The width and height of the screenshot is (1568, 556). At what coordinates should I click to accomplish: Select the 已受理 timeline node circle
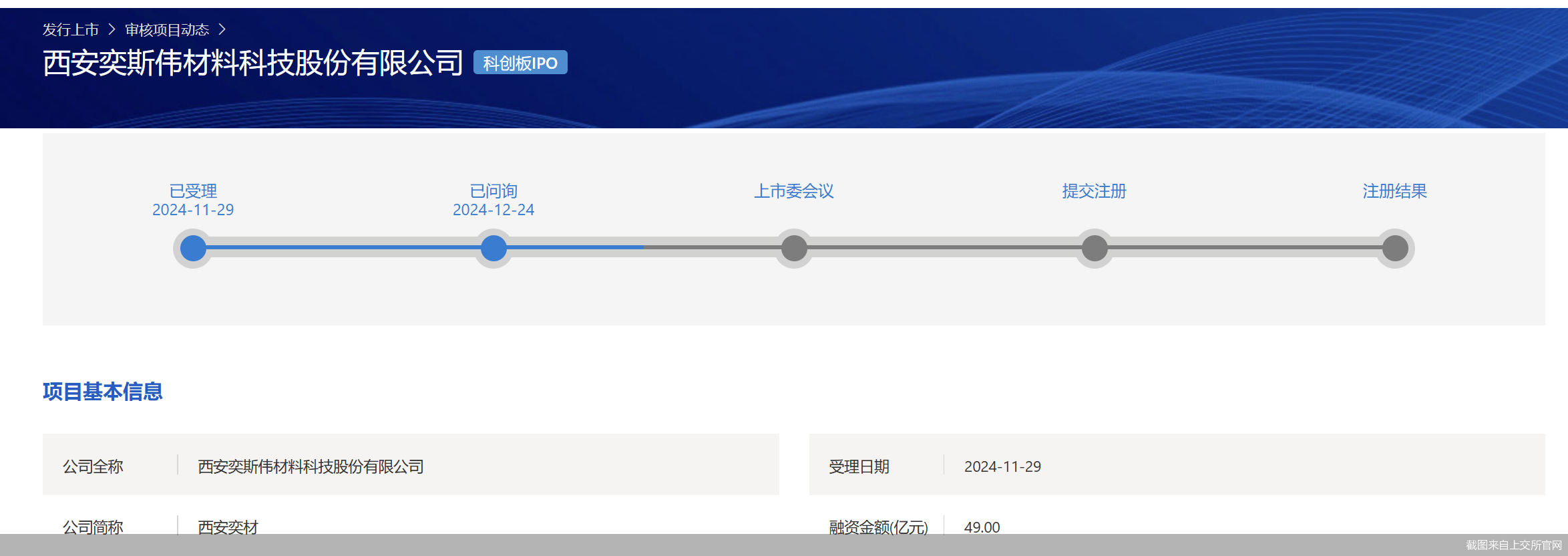[193, 249]
